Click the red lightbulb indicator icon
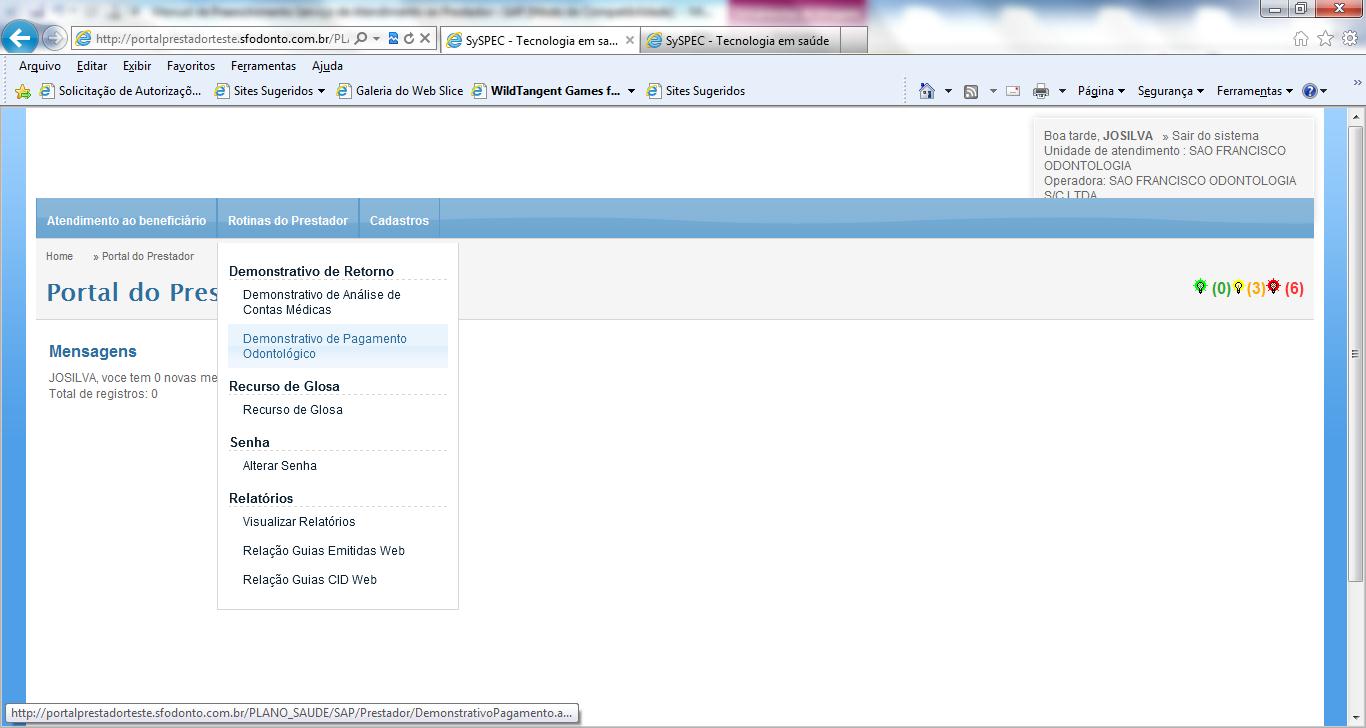 [1273, 287]
